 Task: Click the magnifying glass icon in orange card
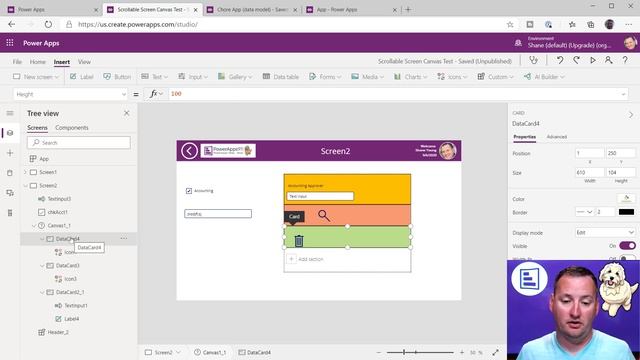324,215
